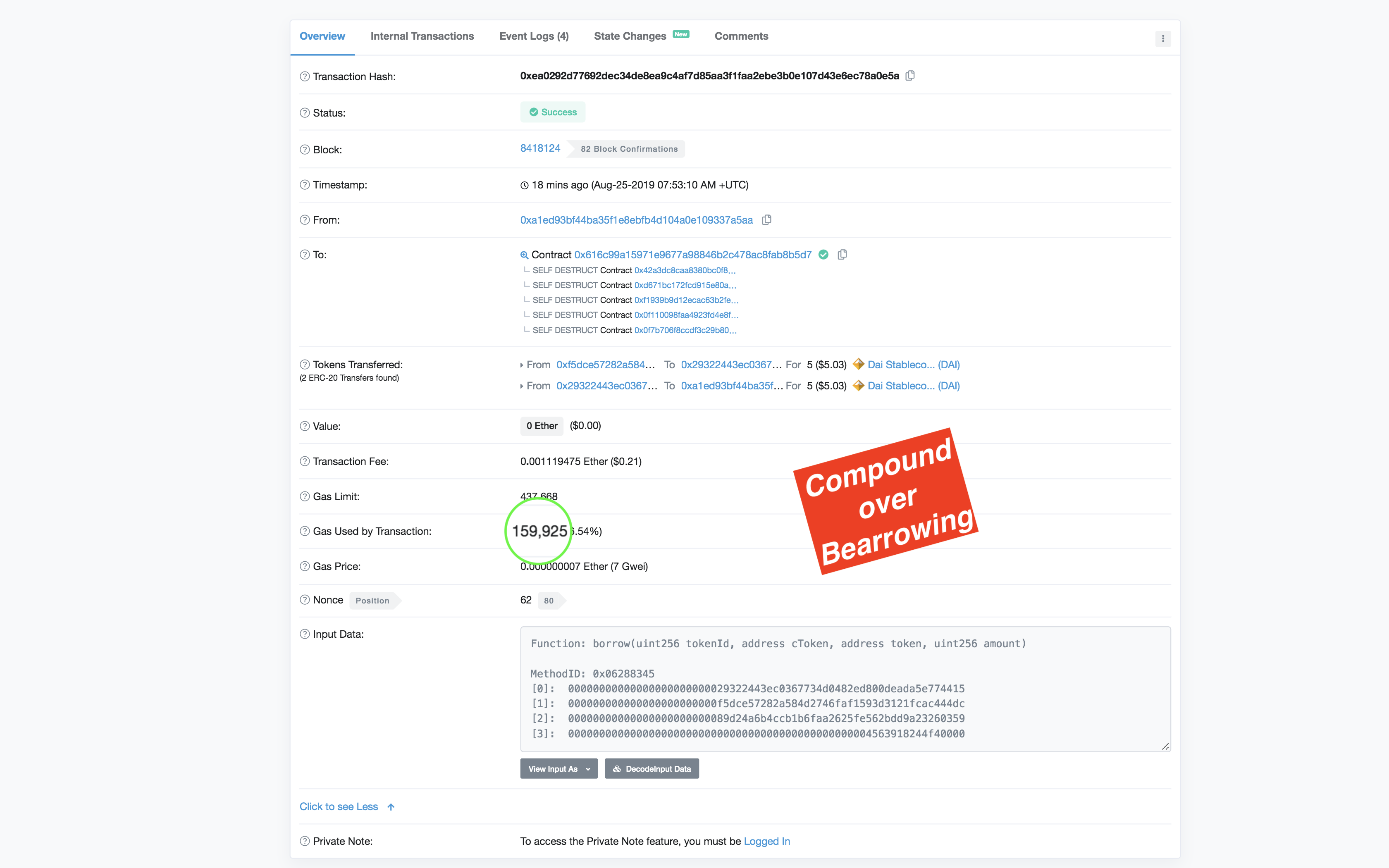Open the Event Logs (4) tab
Screen dimensions: 1389x868
point(534,36)
